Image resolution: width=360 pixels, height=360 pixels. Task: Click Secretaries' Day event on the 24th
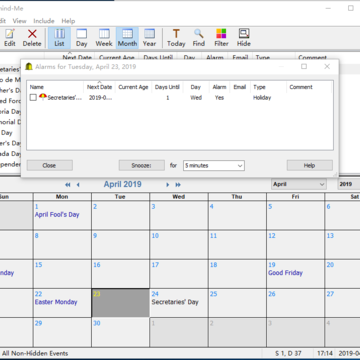pos(175,302)
